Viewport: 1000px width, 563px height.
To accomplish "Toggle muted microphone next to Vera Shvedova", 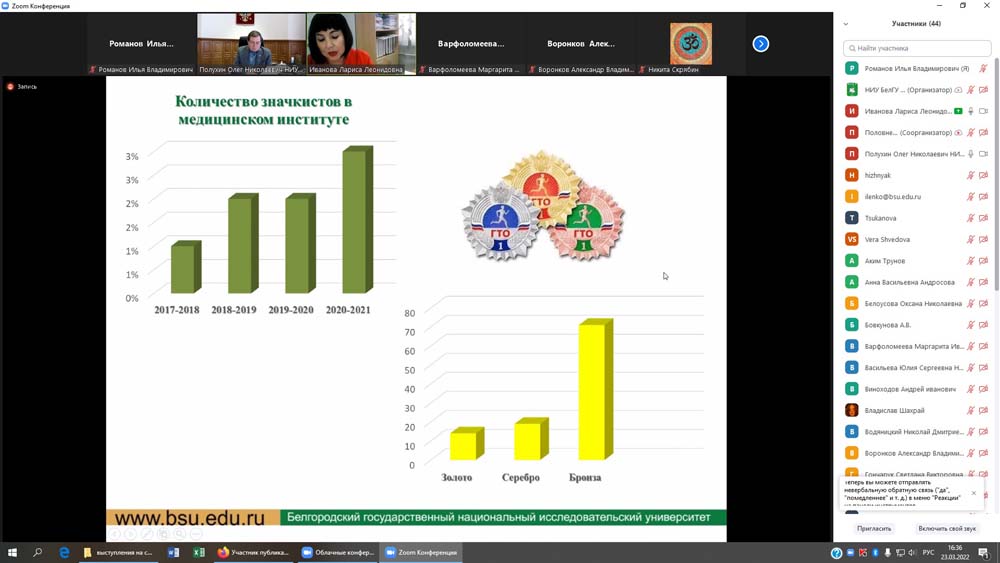I will pyautogui.click(x=971, y=240).
